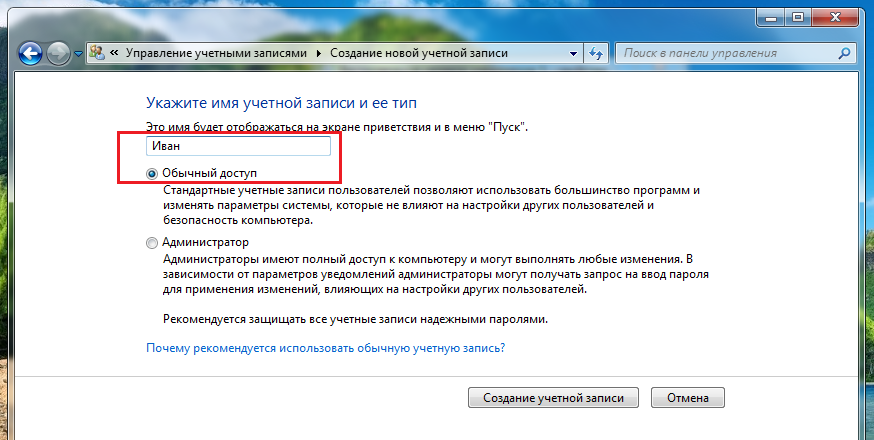This screenshot has width=874, height=440.
Task: Maximize the window
Action: 799,16
